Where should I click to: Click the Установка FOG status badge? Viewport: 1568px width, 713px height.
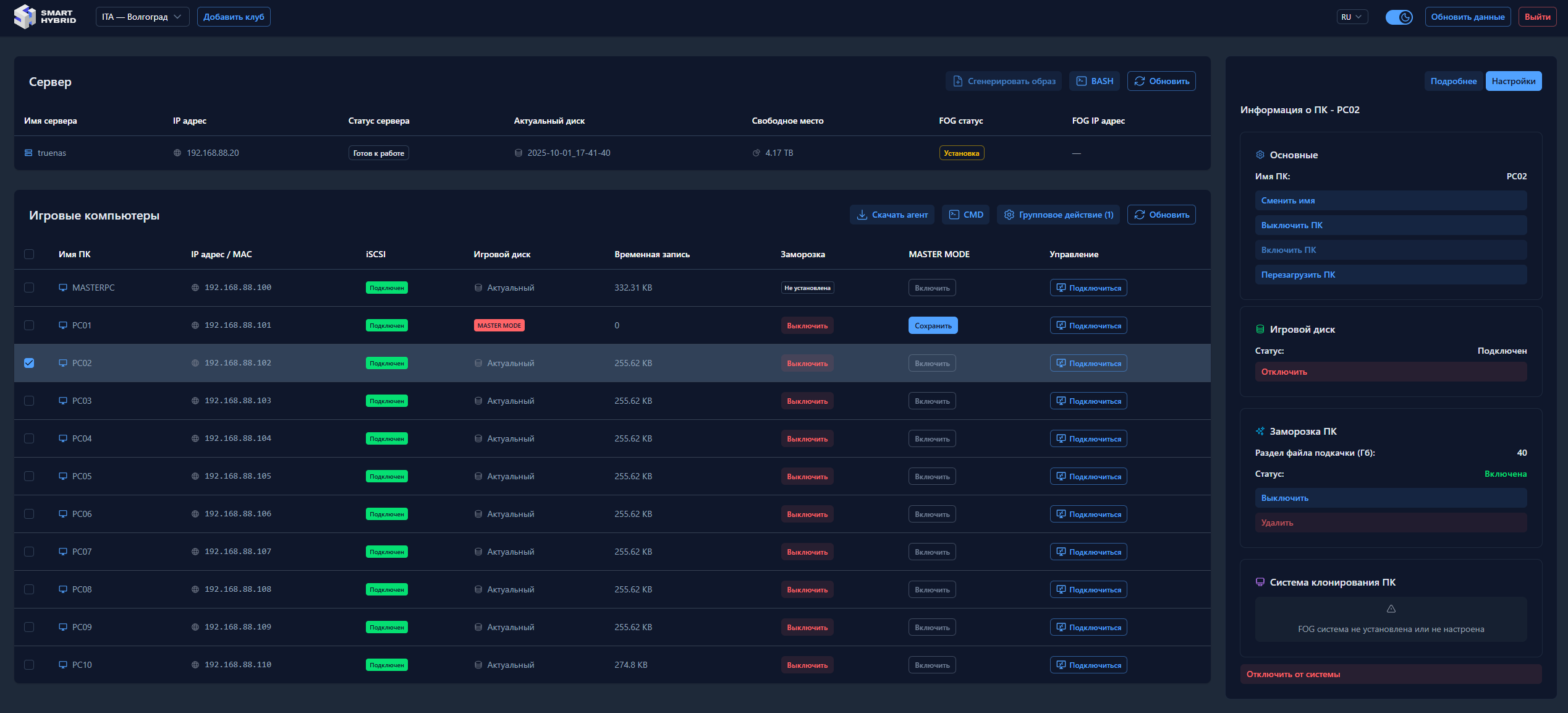[x=961, y=153]
